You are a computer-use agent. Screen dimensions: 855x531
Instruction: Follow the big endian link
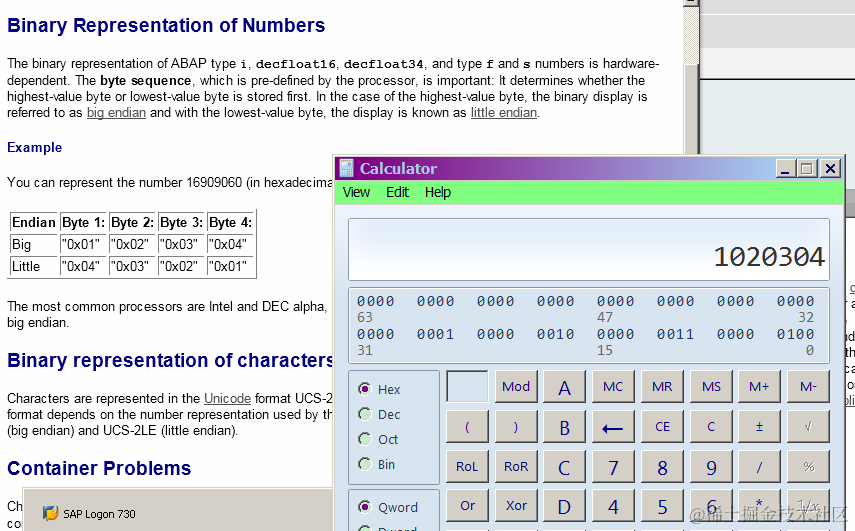[116, 112]
